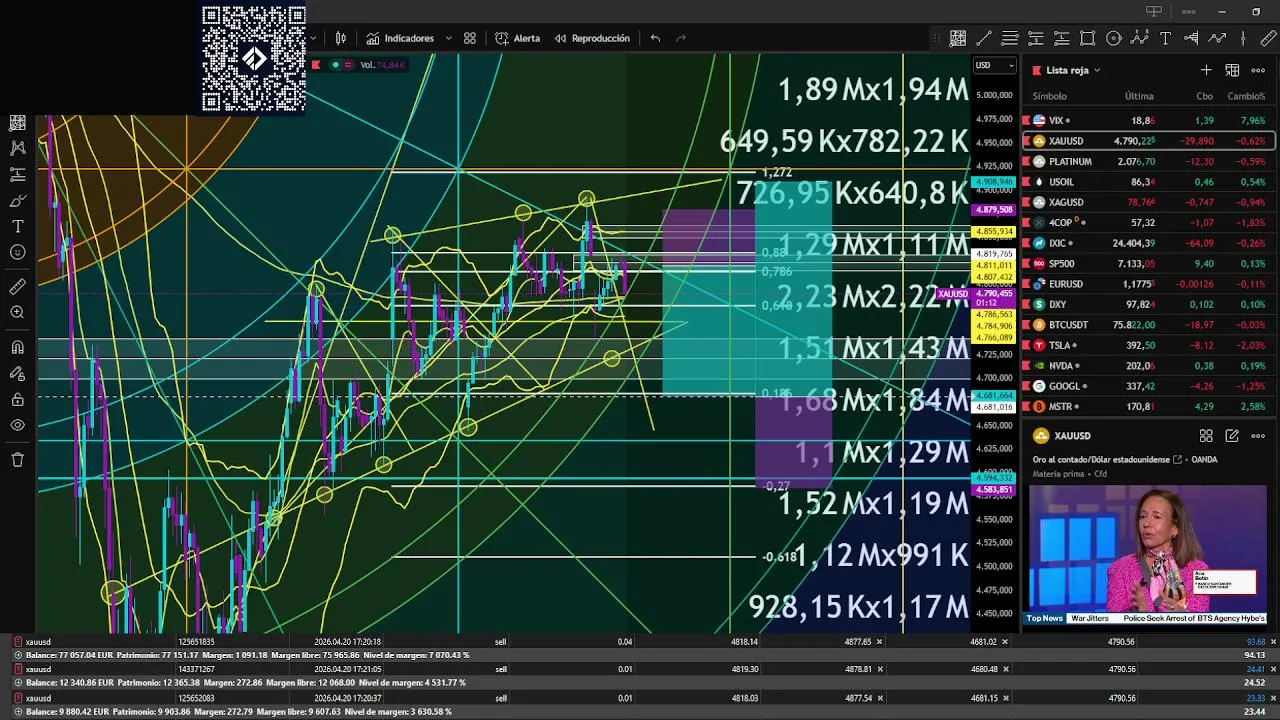The image size is (1280, 720).
Task: Select the rectangle shape in top toolbar
Action: pos(1088,38)
